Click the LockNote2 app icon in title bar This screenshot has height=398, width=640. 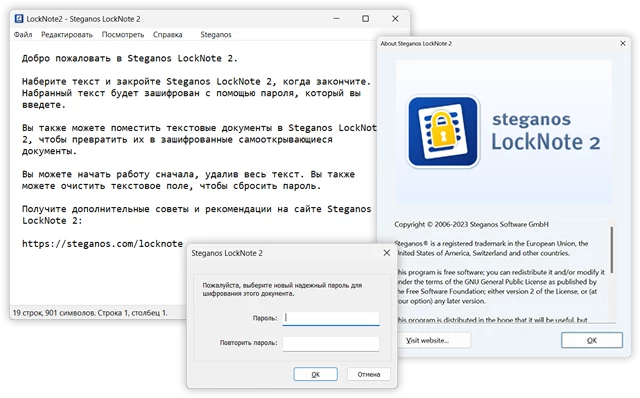pyautogui.click(x=19, y=19)
